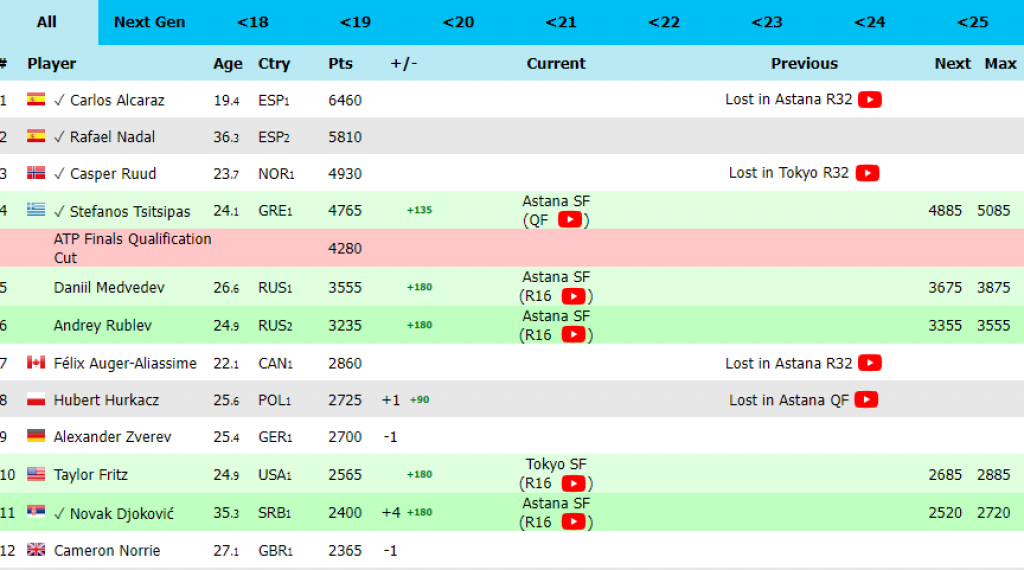The image size is (1024, 570).
Task: Open Carlos Alcaraz player link
Action: [117, 100]
